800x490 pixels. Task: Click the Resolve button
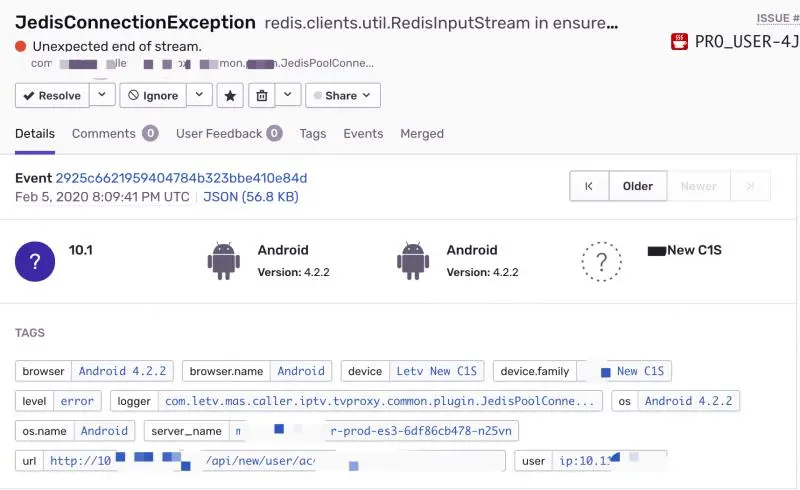(52, 95)
